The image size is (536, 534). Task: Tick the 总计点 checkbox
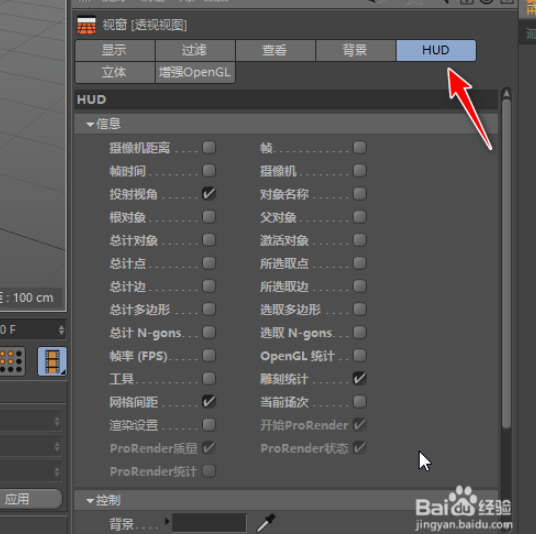click(x=209, y=263)
